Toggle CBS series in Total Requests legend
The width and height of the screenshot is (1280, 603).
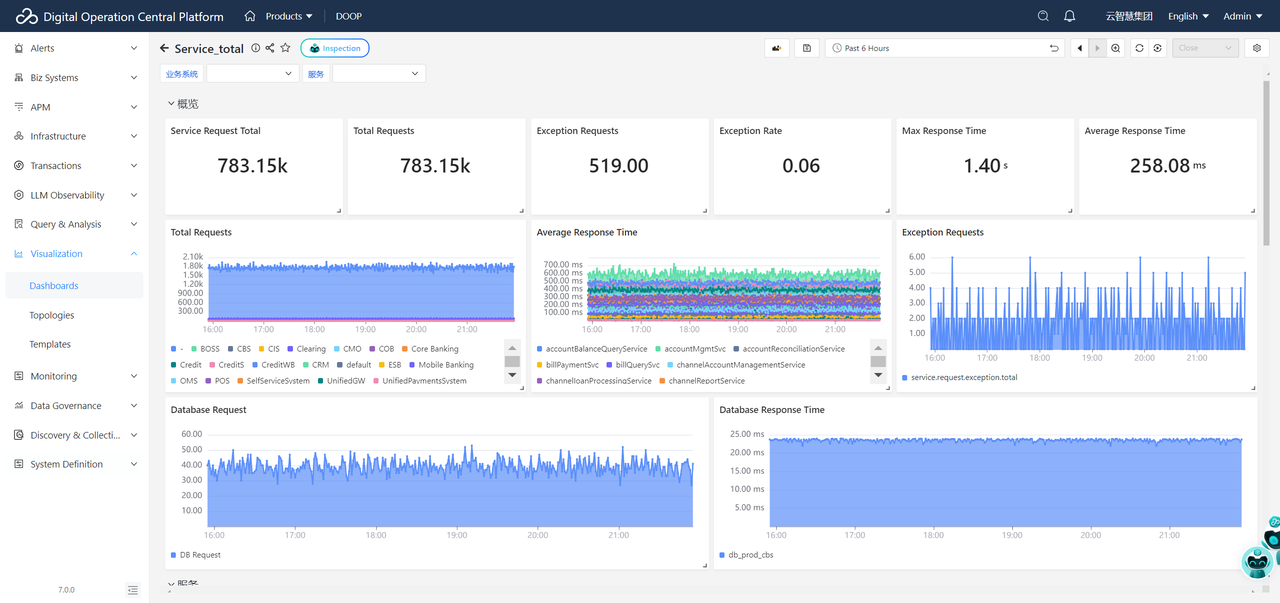coord(239,349)
